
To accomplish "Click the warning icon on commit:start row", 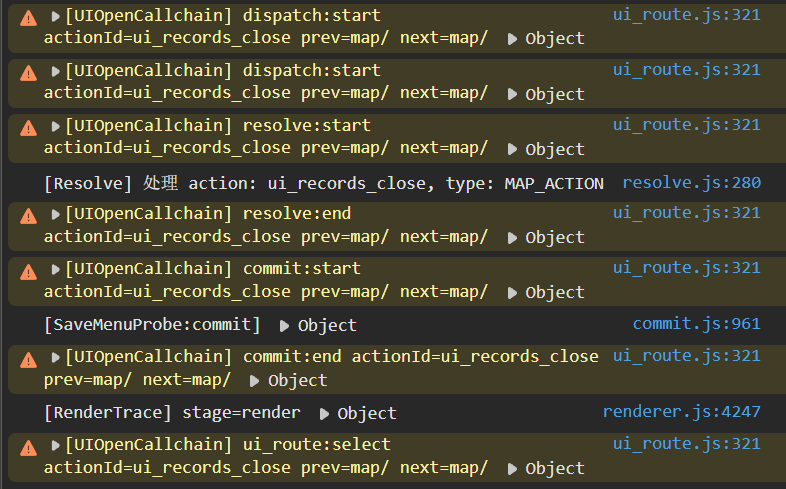I will (x=29, y=272).
